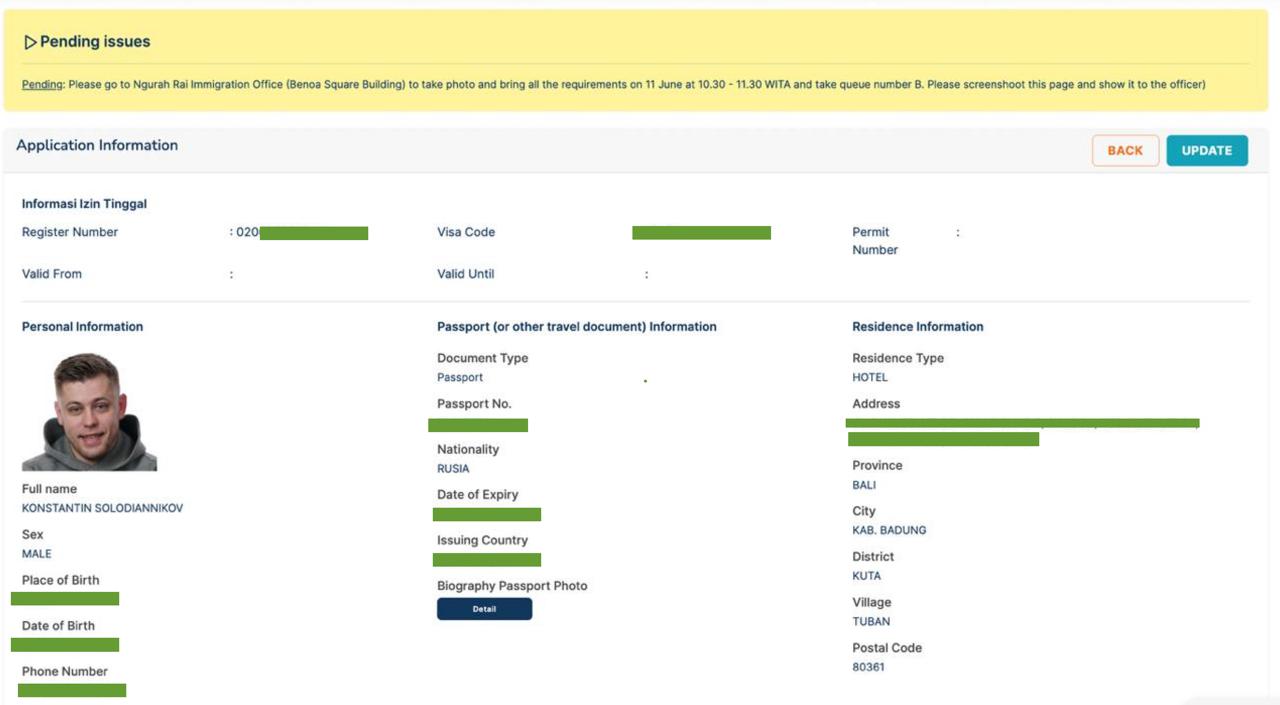Select the 'Pending issues' heading text
The height and width of the screenshot is (705, 1280).
point(95,42)
